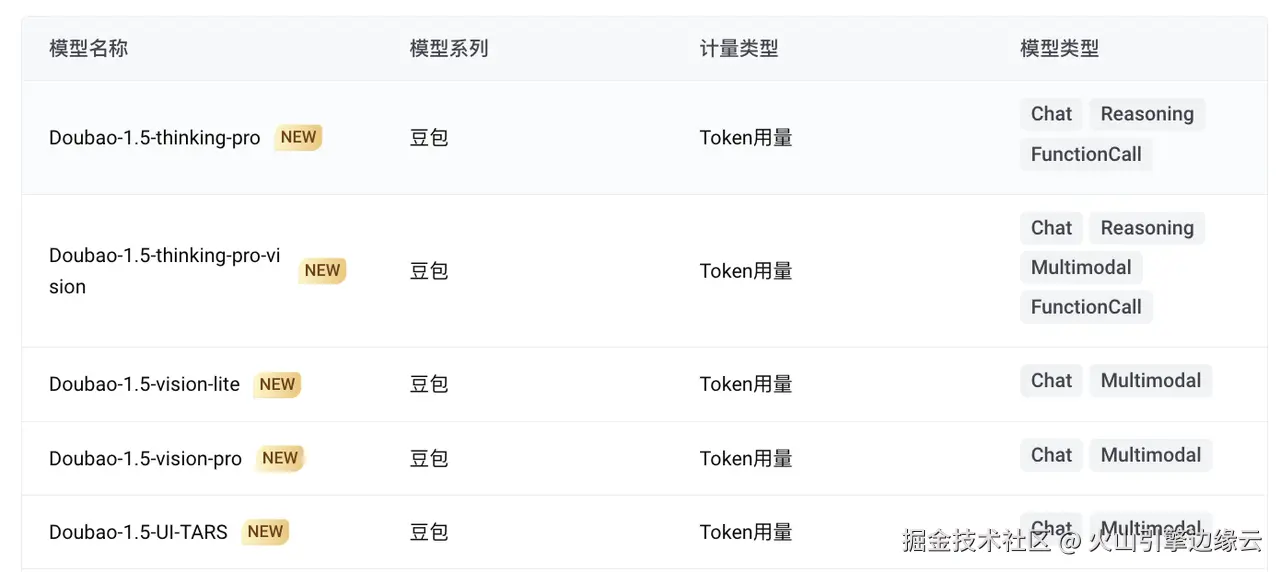The width and height of the screenshot is (1280, 572).
Task: Click the NEW badge beside Doubao-1.5-UI-TARS
Action: click(x=265, y=532)
